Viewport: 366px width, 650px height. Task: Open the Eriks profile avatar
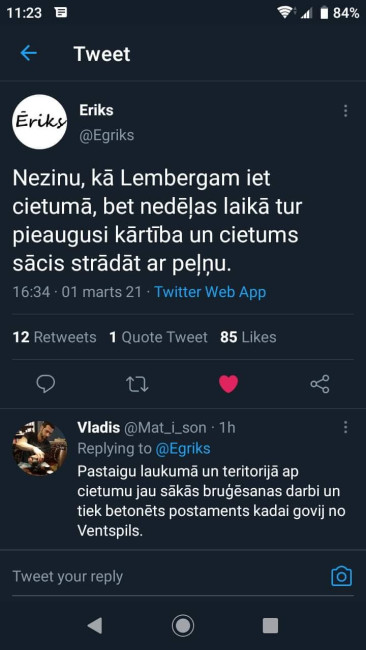point(39,121)
